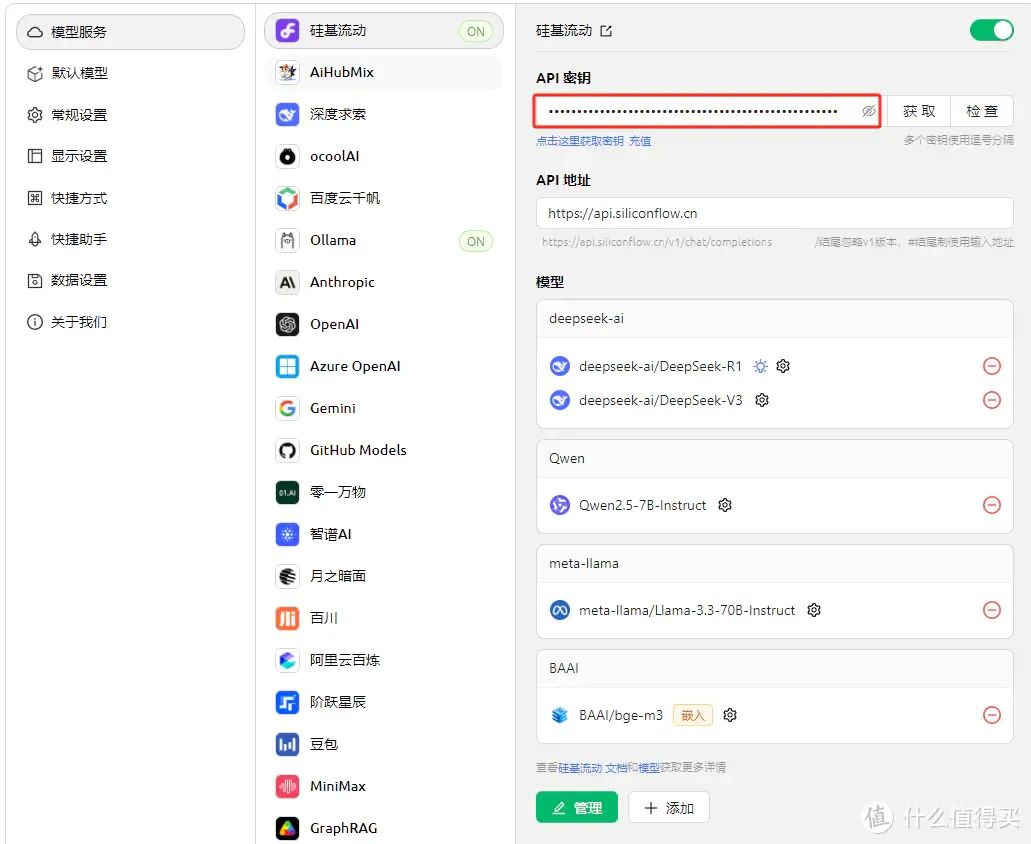Click the ON badge next to Ollama
Viewport: 1031px width, 844px height.
point(476,241)
